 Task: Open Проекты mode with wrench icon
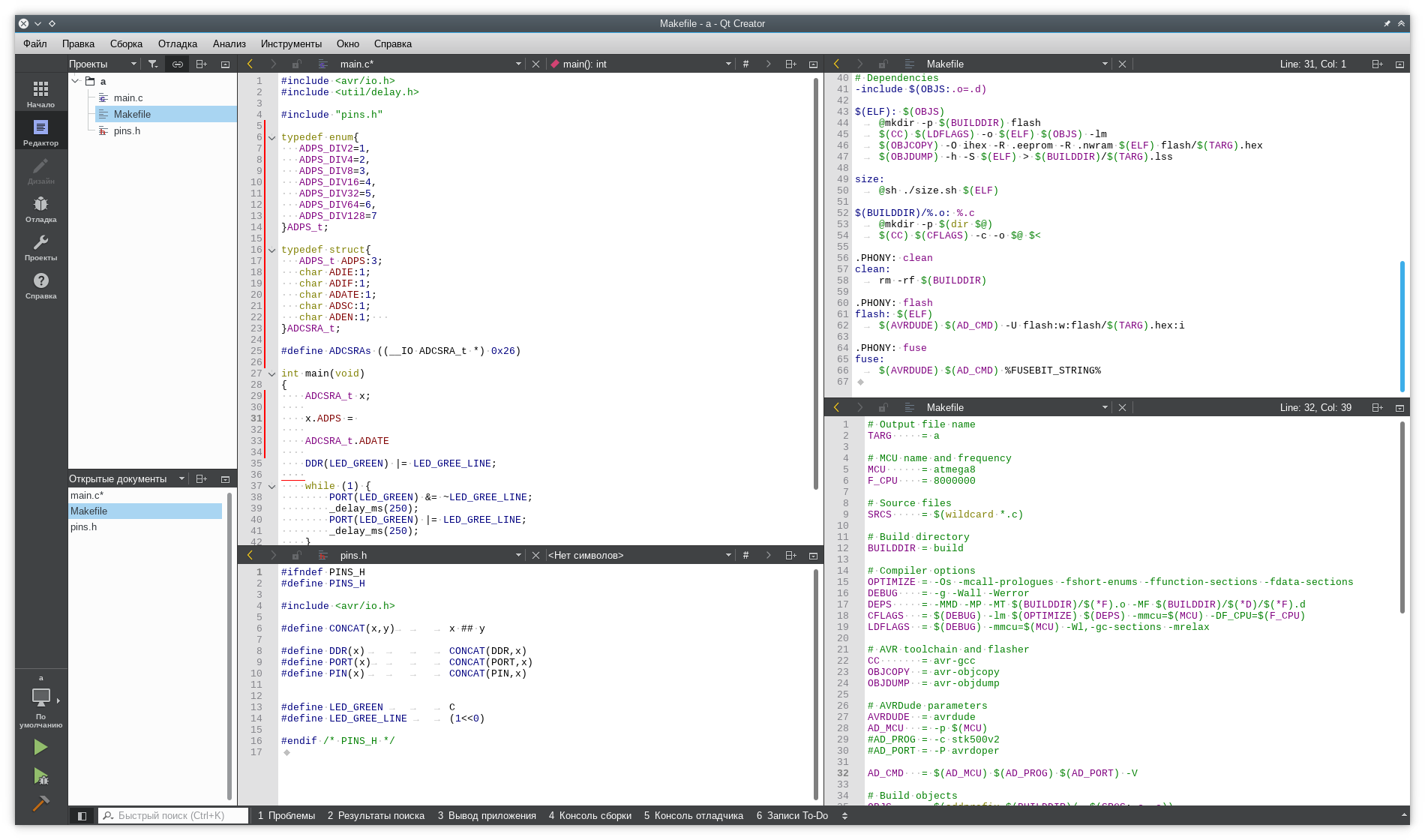pos(40,246)
